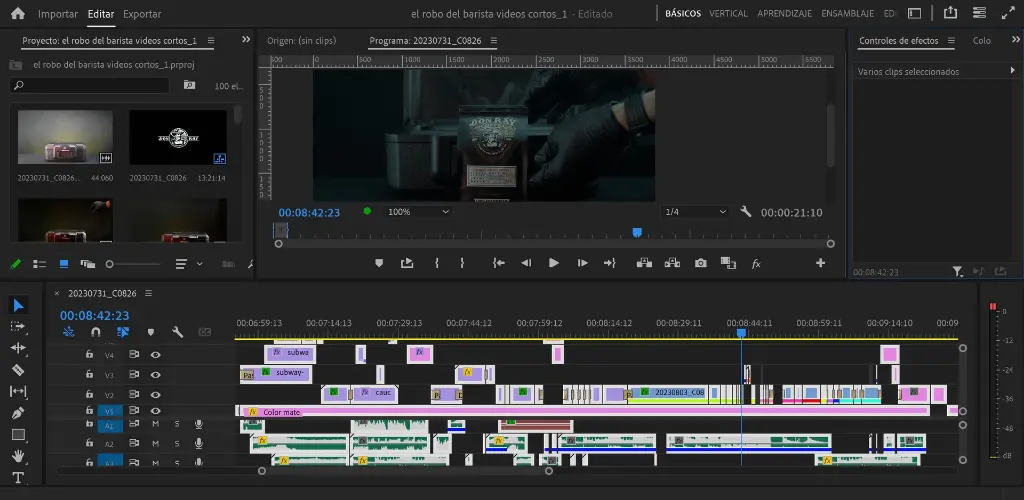Screen dimensions: 1024x500
Task: Select the Slip tool
Action: pyautogui.click(x=18, y=391)
